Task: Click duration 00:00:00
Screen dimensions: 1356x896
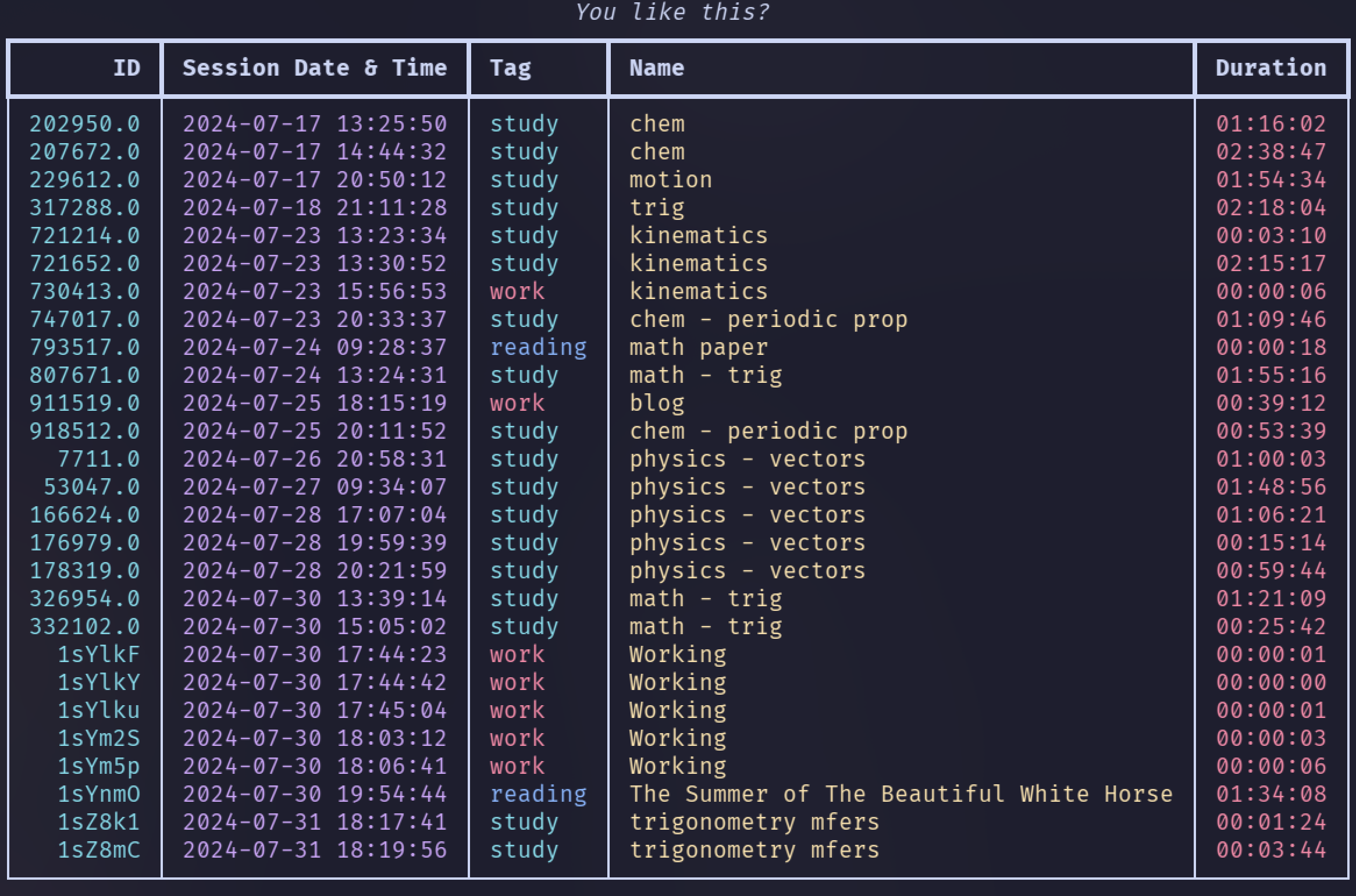Action: pyautogui.click(x=1271, y=682)
